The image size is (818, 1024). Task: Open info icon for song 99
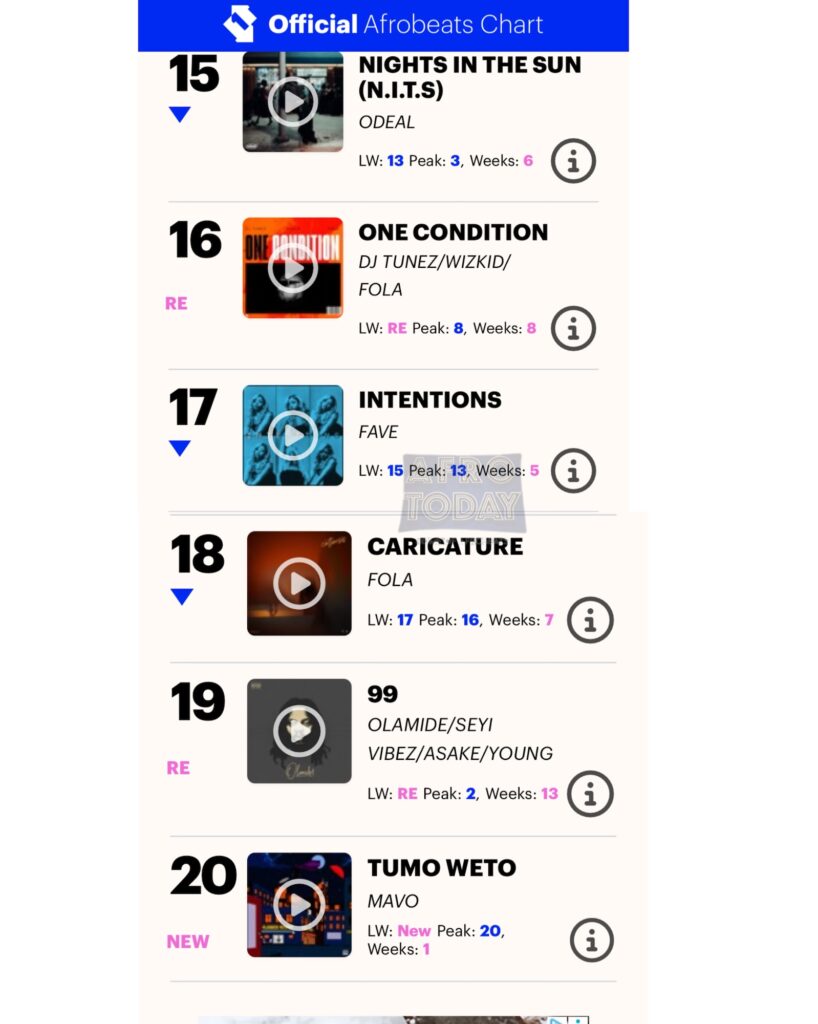click(590, 794)
